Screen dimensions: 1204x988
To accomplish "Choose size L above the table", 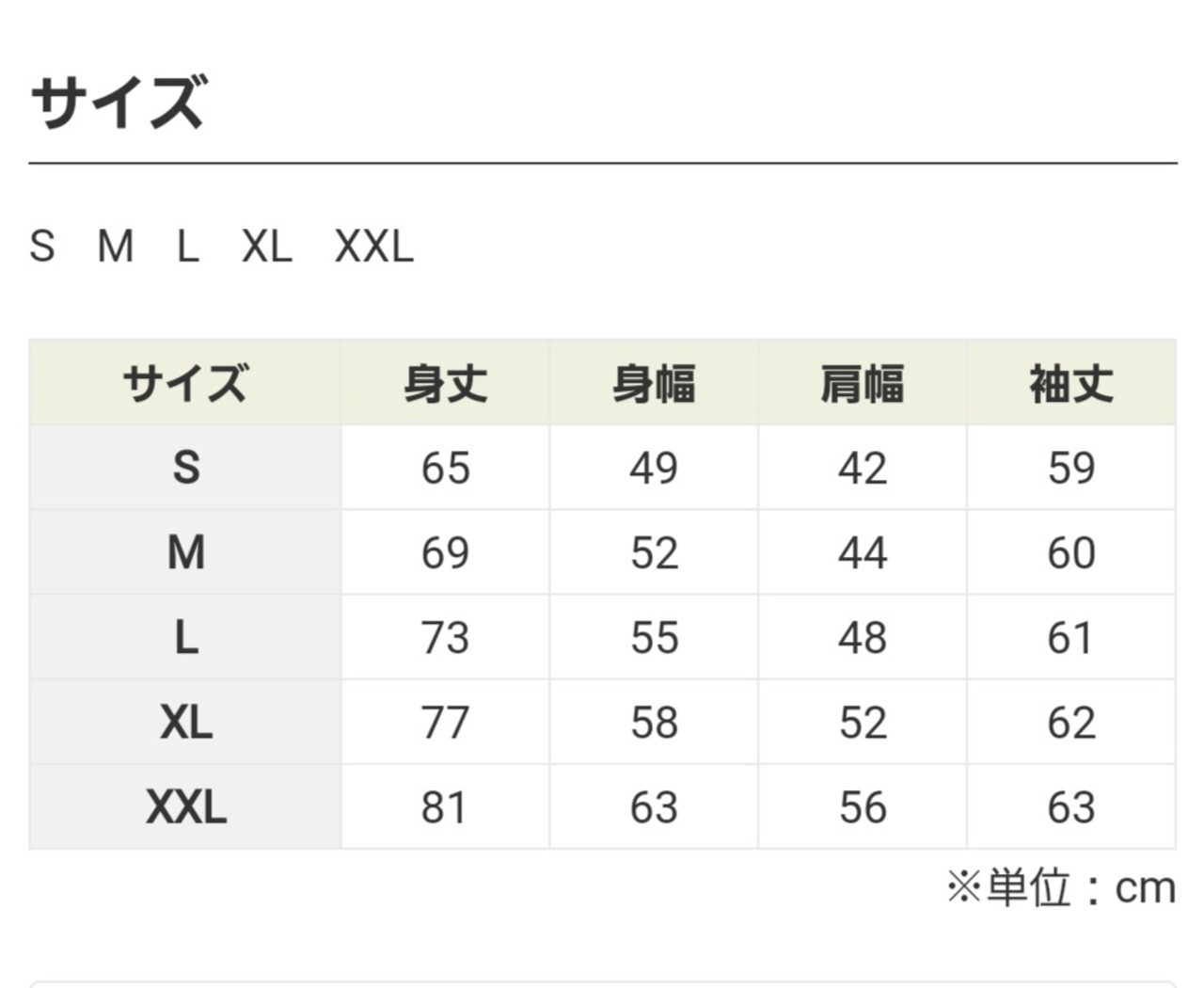I will (188, 247).
